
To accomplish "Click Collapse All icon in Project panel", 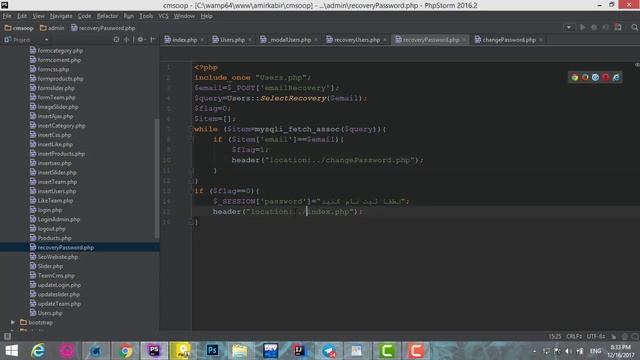I will [127, 40].
